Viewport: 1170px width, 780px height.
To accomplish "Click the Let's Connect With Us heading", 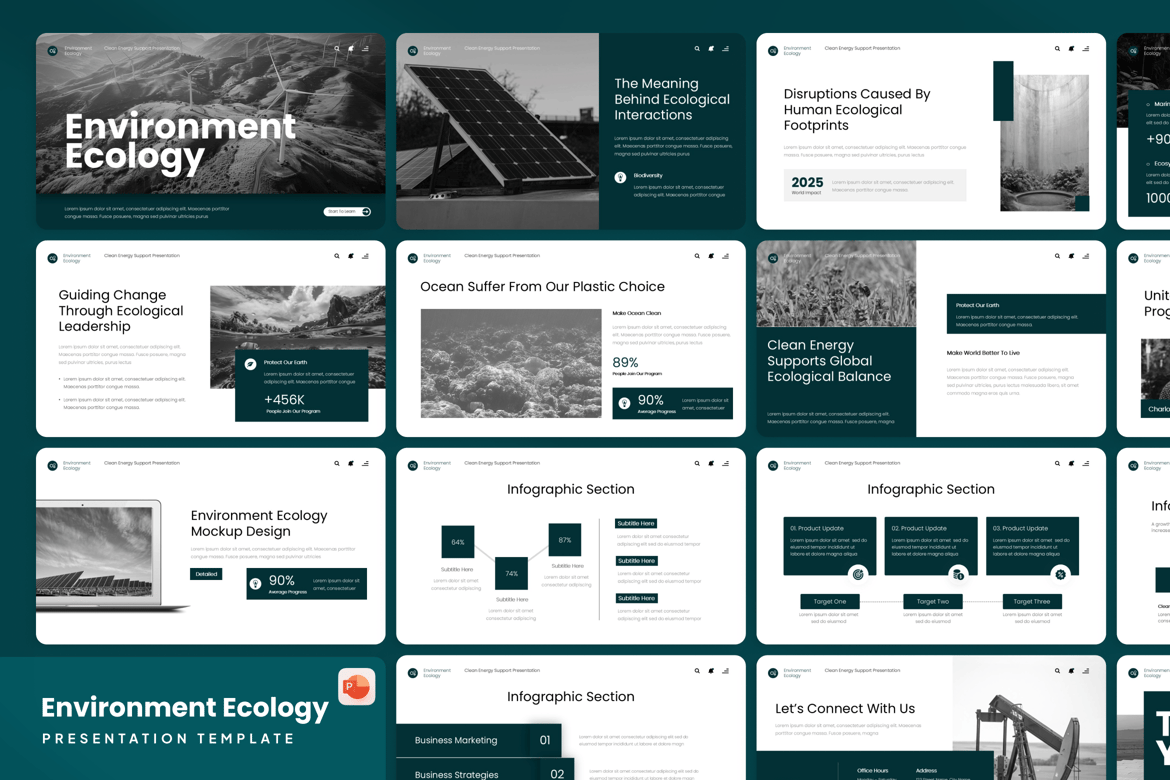I will (845, 708).
